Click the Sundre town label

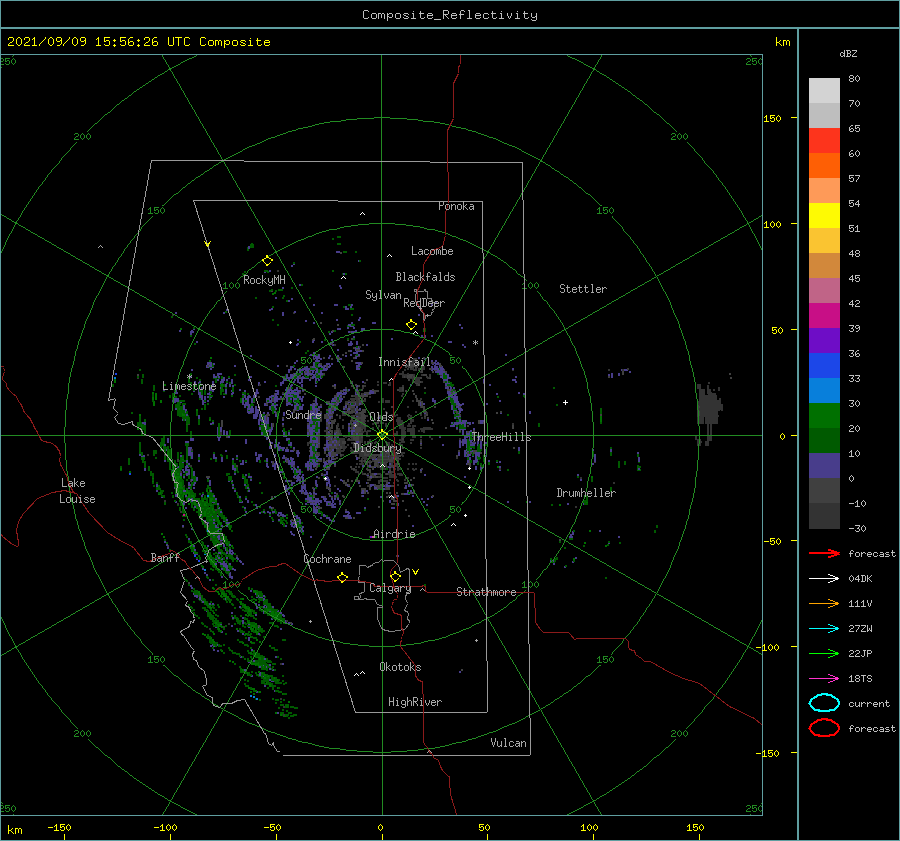pyautogui.click(x=303, y=415)
